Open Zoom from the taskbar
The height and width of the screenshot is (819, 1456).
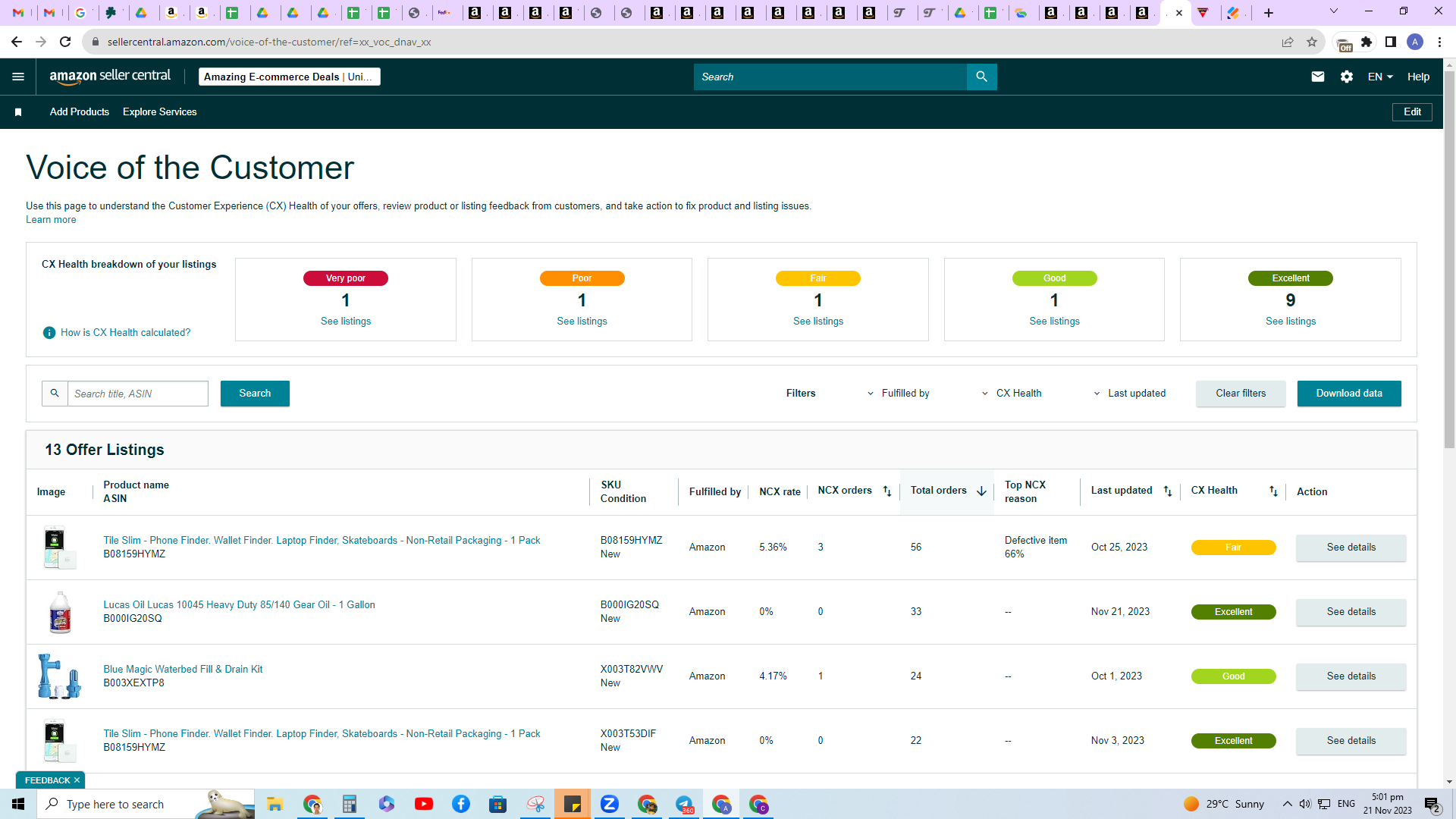click(610, 804)
